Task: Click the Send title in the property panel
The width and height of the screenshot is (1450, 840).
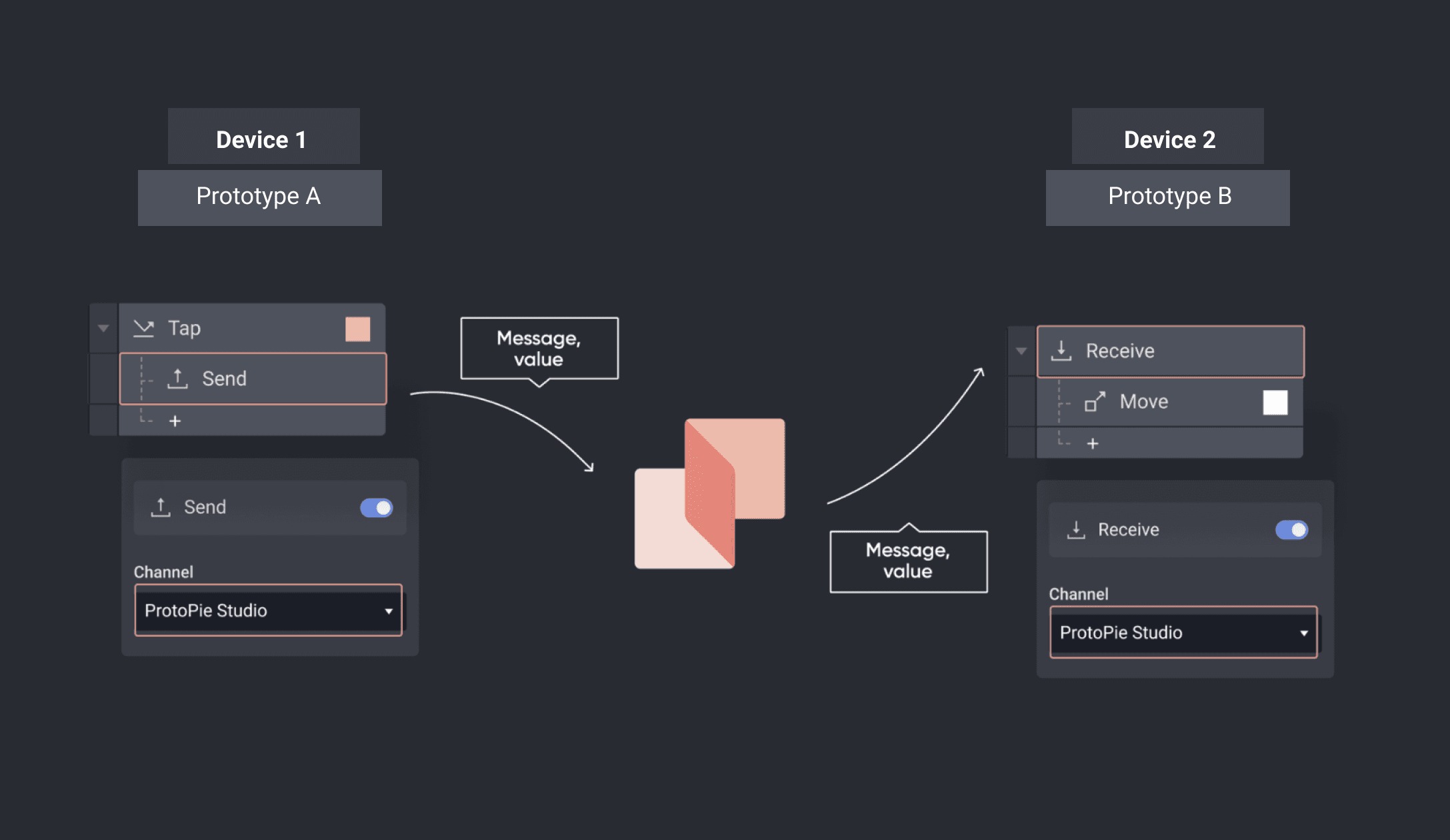Action: pyautogui.click(x=205, y=507)
